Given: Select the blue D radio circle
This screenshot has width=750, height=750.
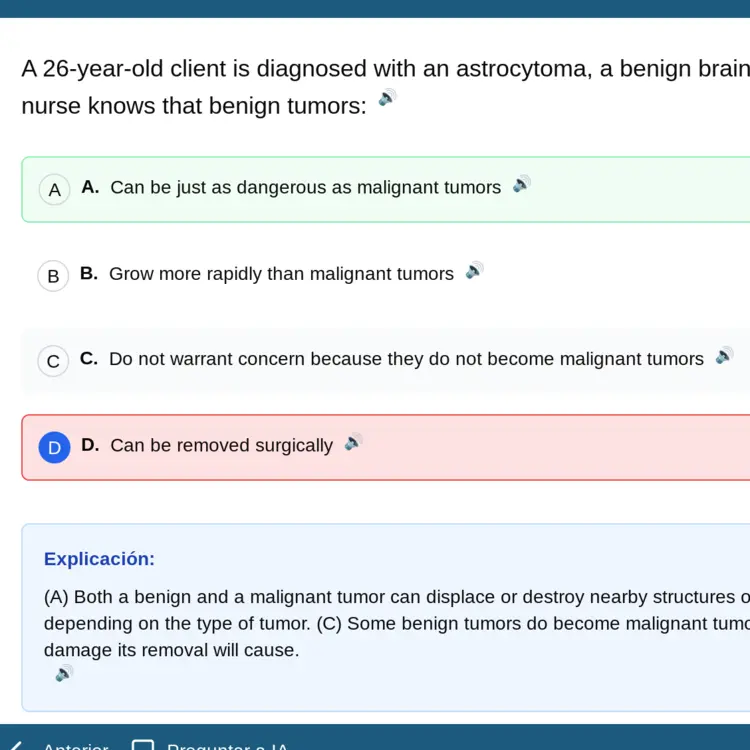Looking at the screenshot, I should 55,448.
